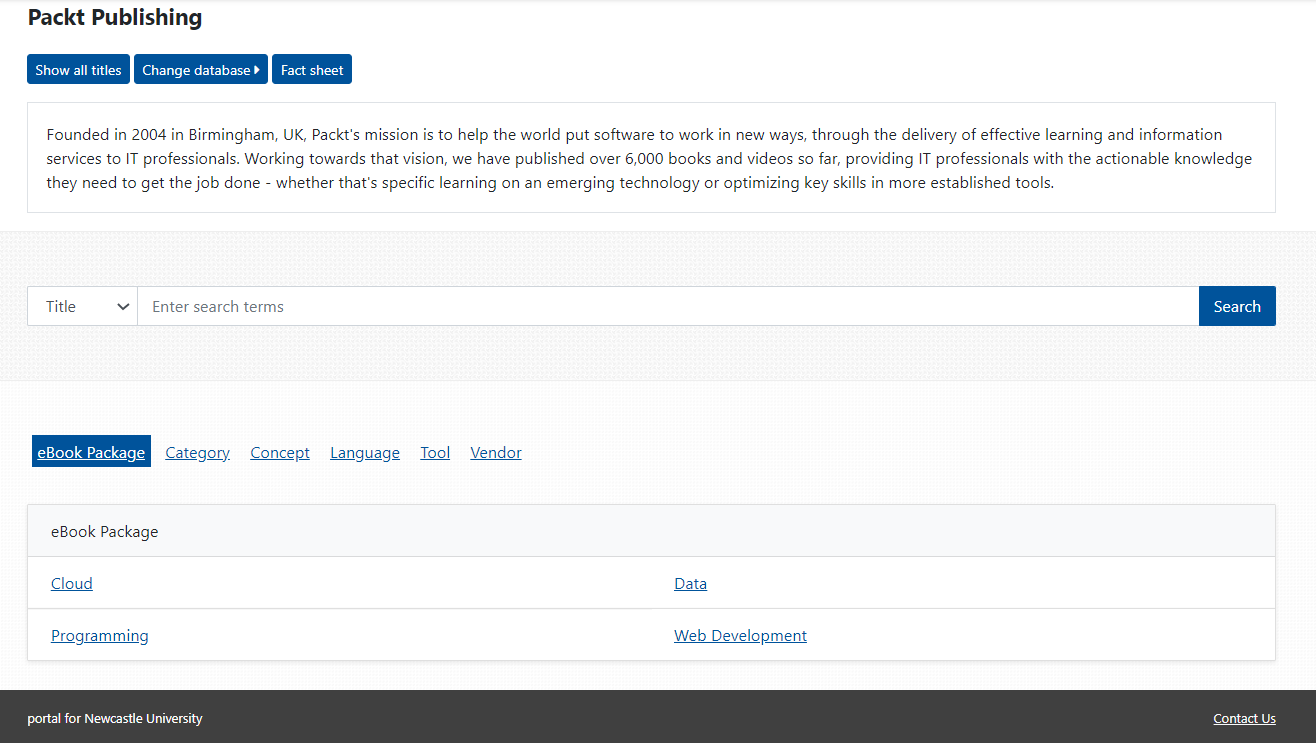This screenshot has width=1316, height=743.
Task: Click the Packt Publishing page heading
Action: coord(115,18)
